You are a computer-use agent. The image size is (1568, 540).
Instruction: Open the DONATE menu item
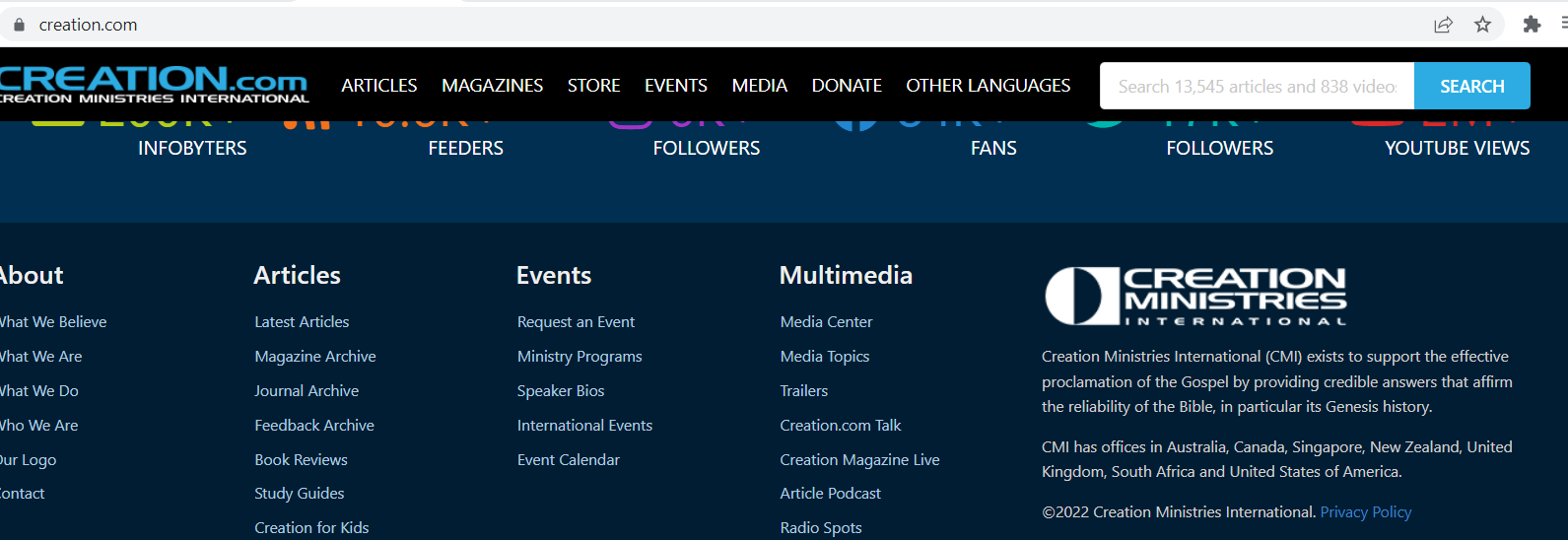click(847, 86)
